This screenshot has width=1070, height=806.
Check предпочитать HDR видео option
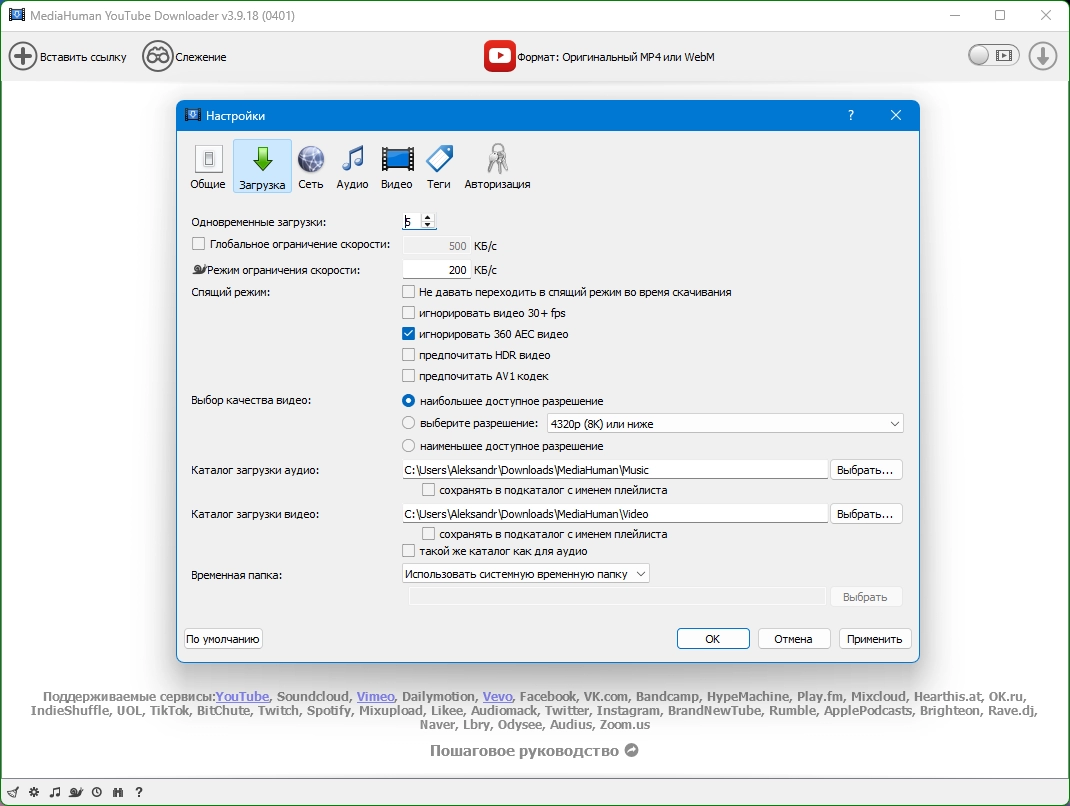408,355
